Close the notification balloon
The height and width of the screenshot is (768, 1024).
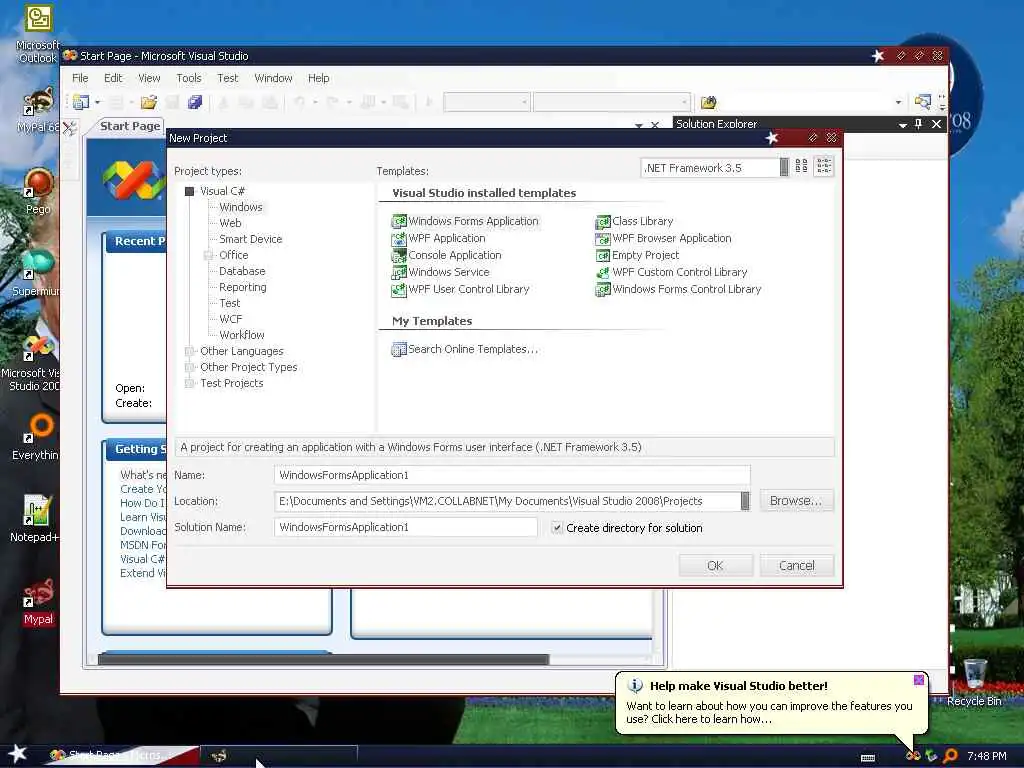(x=918, y=680)
